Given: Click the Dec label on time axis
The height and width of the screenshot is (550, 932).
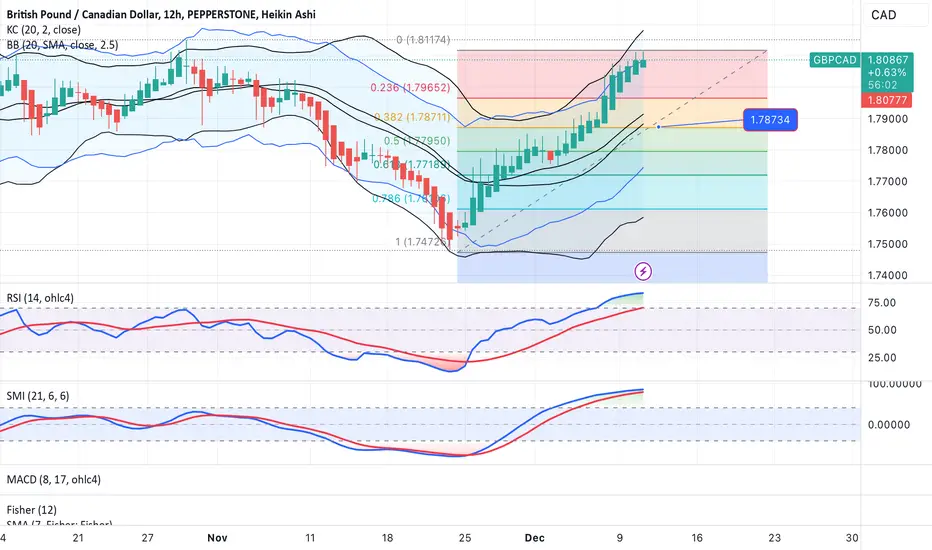Looking at the screenshot, I should pos(534,538).
